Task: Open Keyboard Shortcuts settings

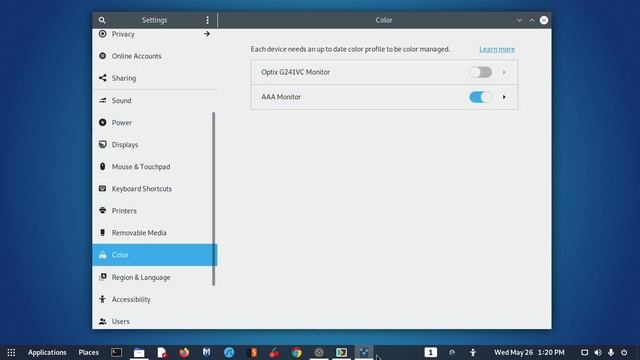Action: pyautogui.click(x=155, y=189)
